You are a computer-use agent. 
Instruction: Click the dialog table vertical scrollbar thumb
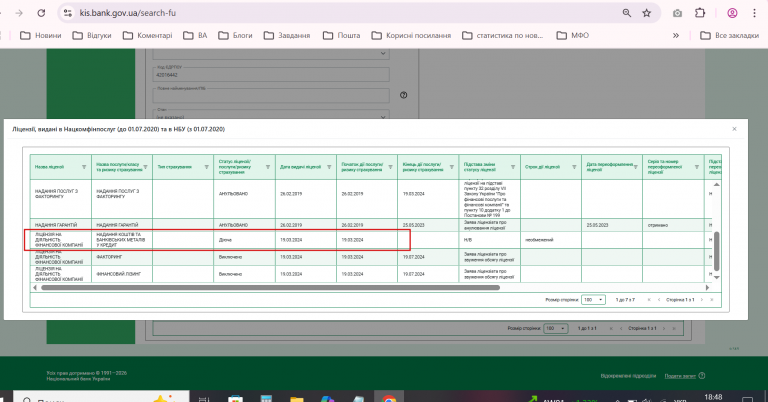click(717, 251)
